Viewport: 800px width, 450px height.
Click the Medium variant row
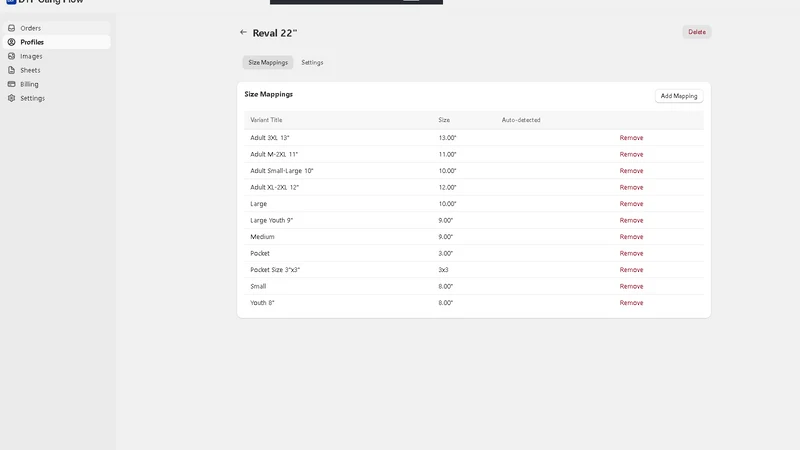(473, 237)
